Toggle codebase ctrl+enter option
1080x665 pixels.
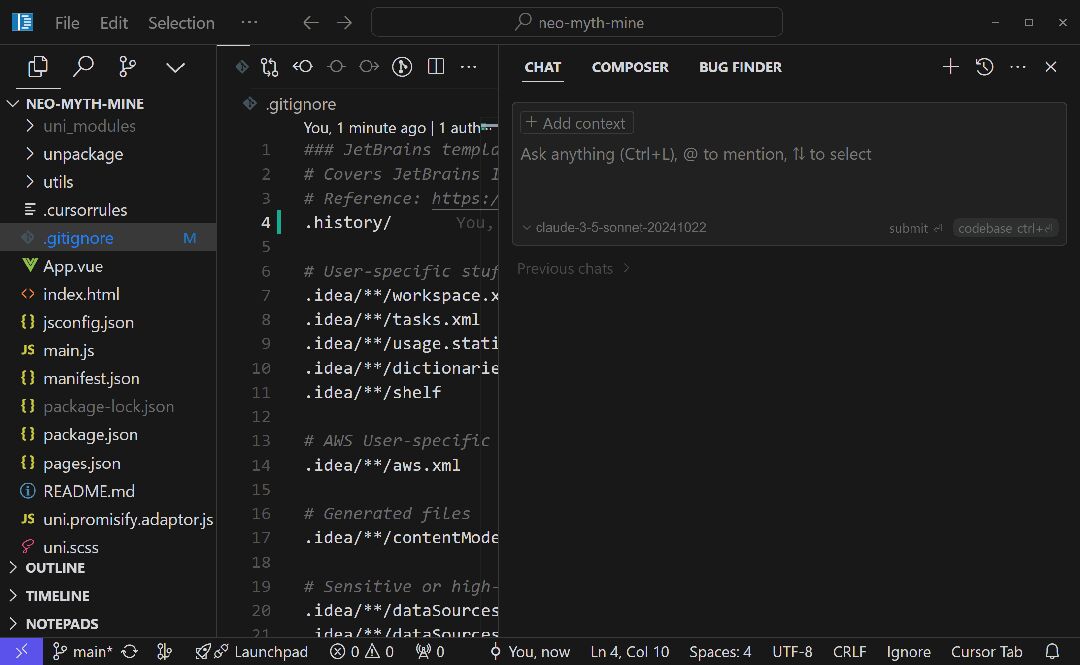(1005, 228)
